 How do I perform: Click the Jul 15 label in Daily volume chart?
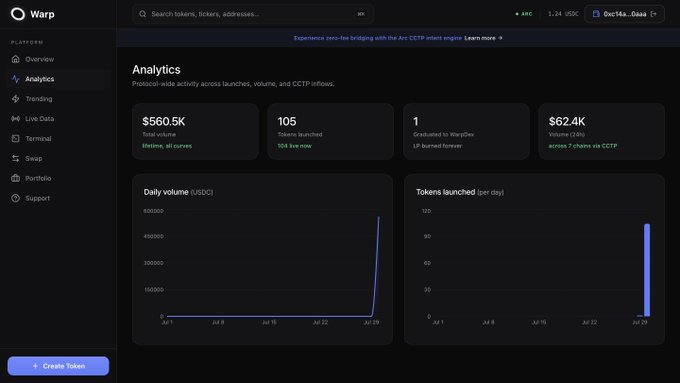[x=269, y=322]
